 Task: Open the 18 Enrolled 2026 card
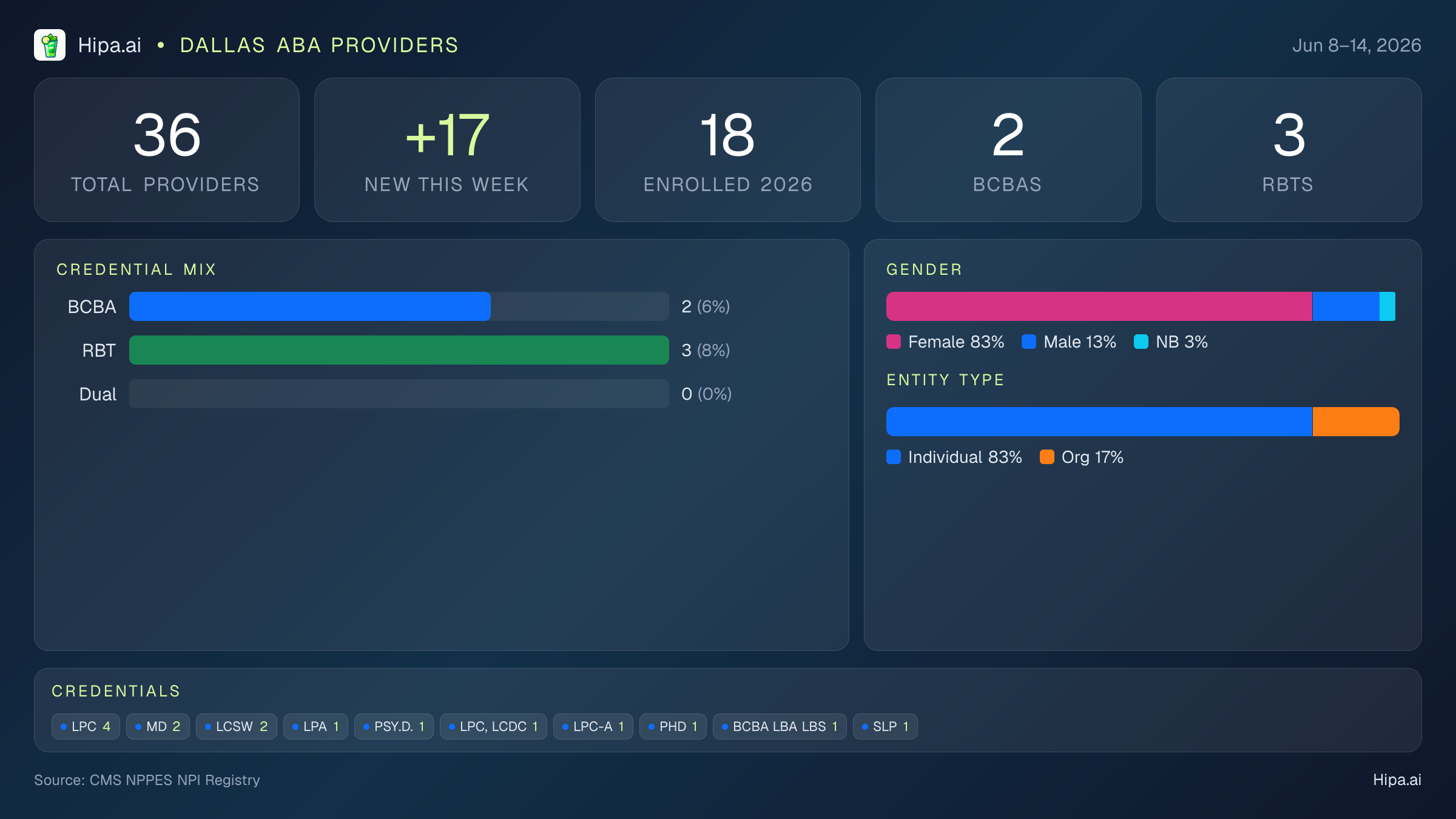coord(728,150)
